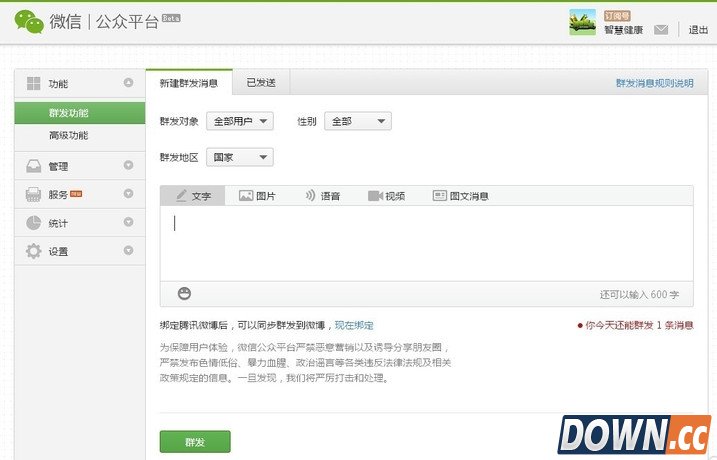
Task: Expand the 服务 section arrow
Action: [128, 193]
